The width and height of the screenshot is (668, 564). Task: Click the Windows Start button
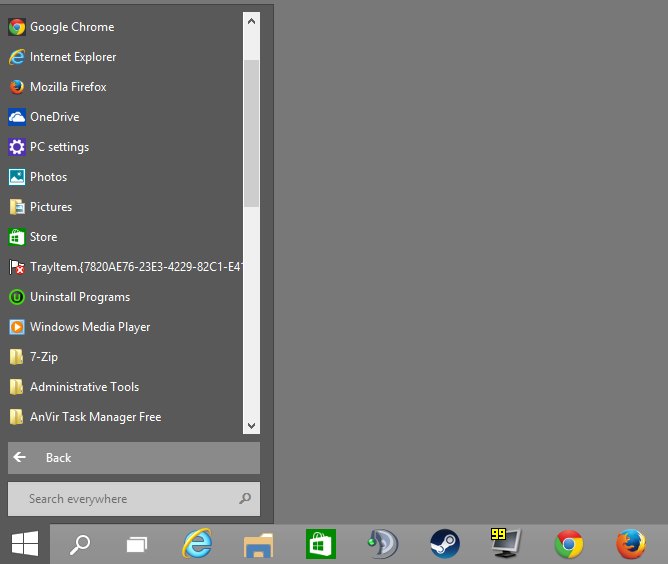[25, 544]
